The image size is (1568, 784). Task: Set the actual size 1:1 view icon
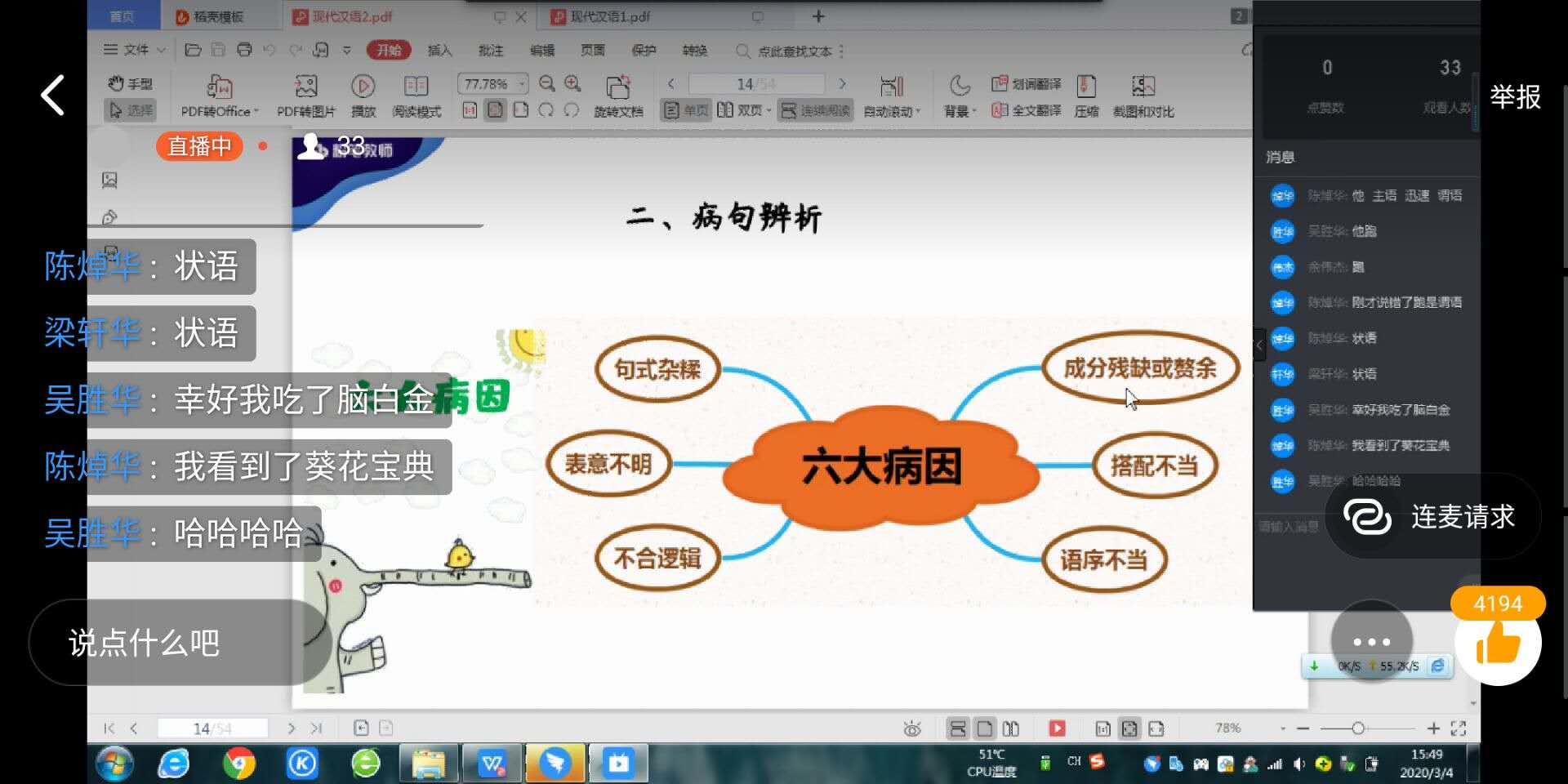click(470, 110)
